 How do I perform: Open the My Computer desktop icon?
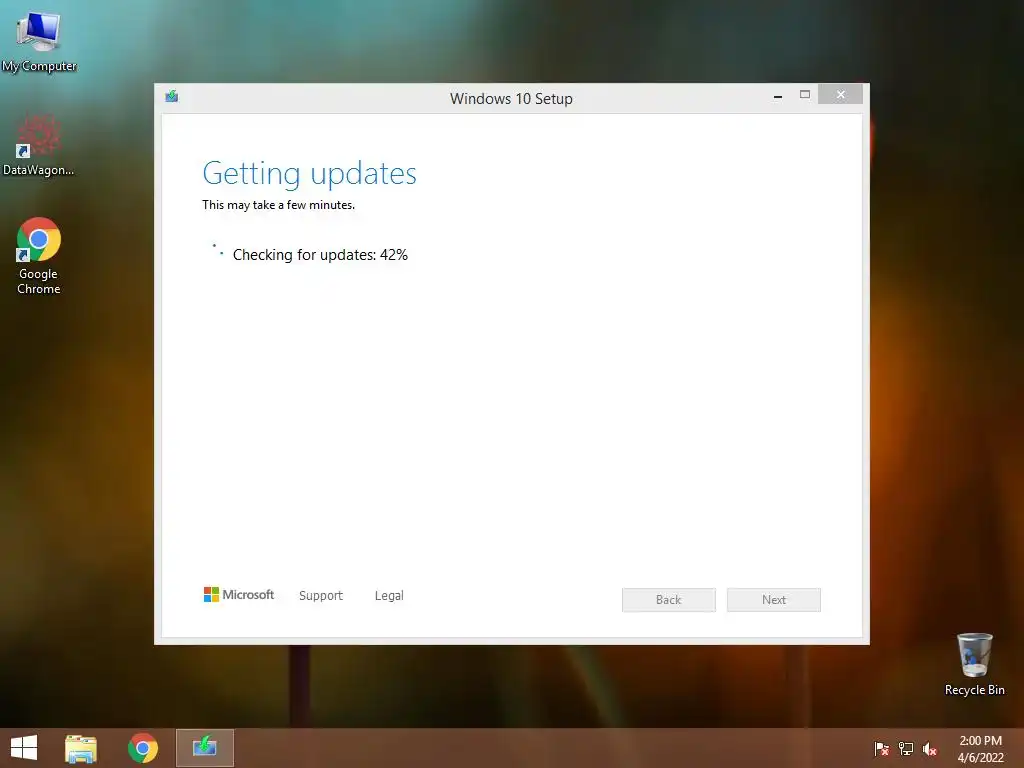(39, 40)
